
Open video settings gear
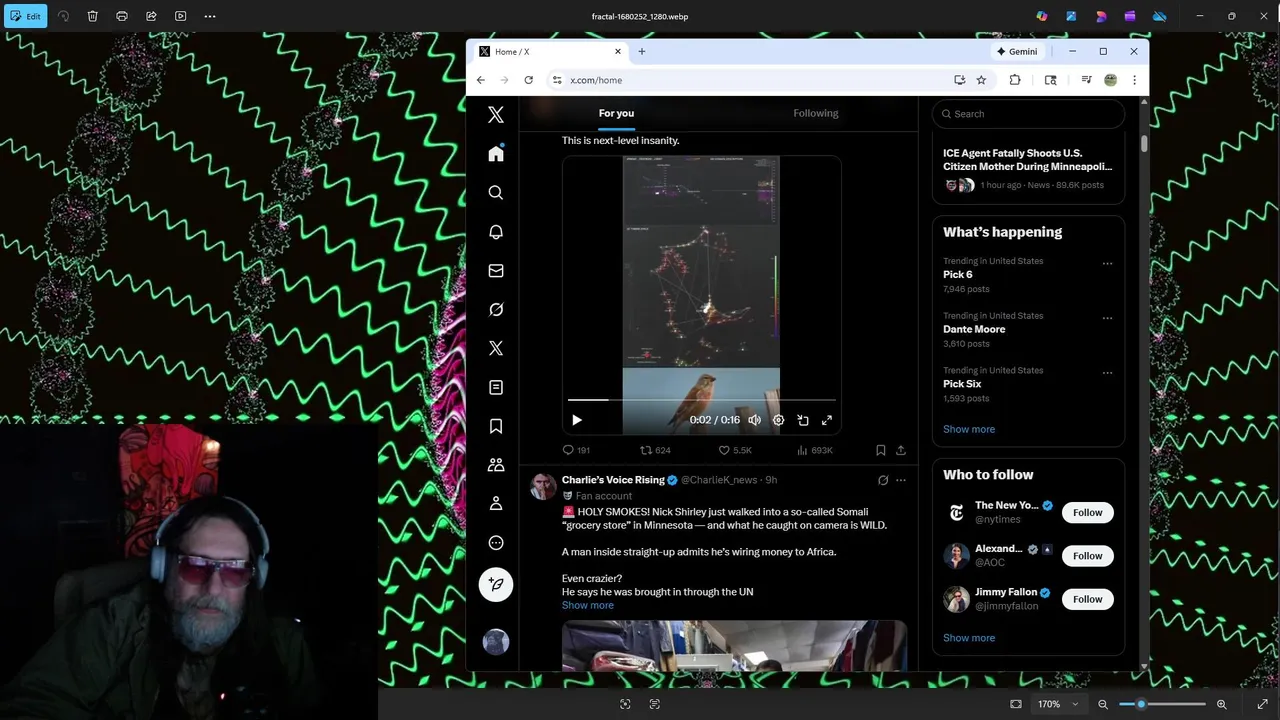coord(779,421)
